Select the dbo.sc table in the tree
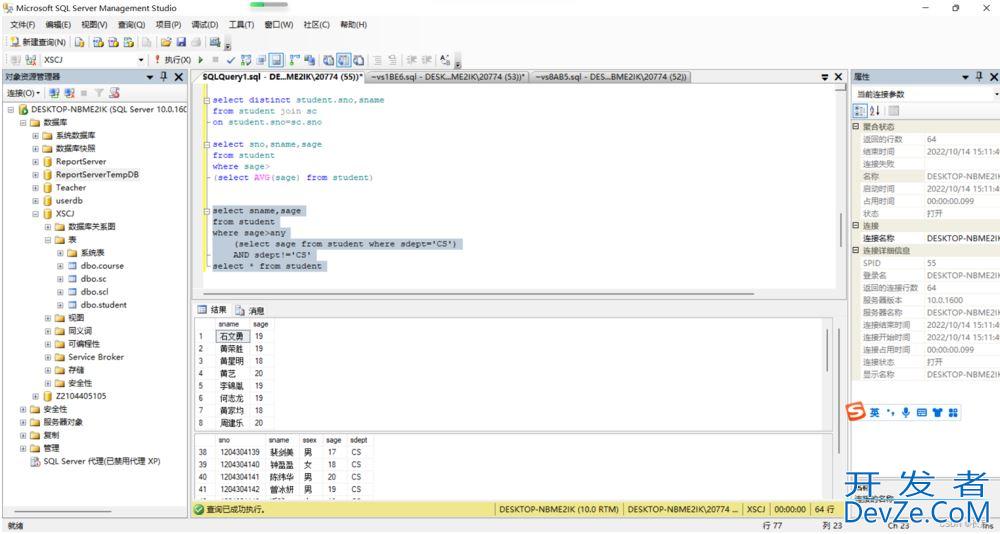 [x=93, y=279]
